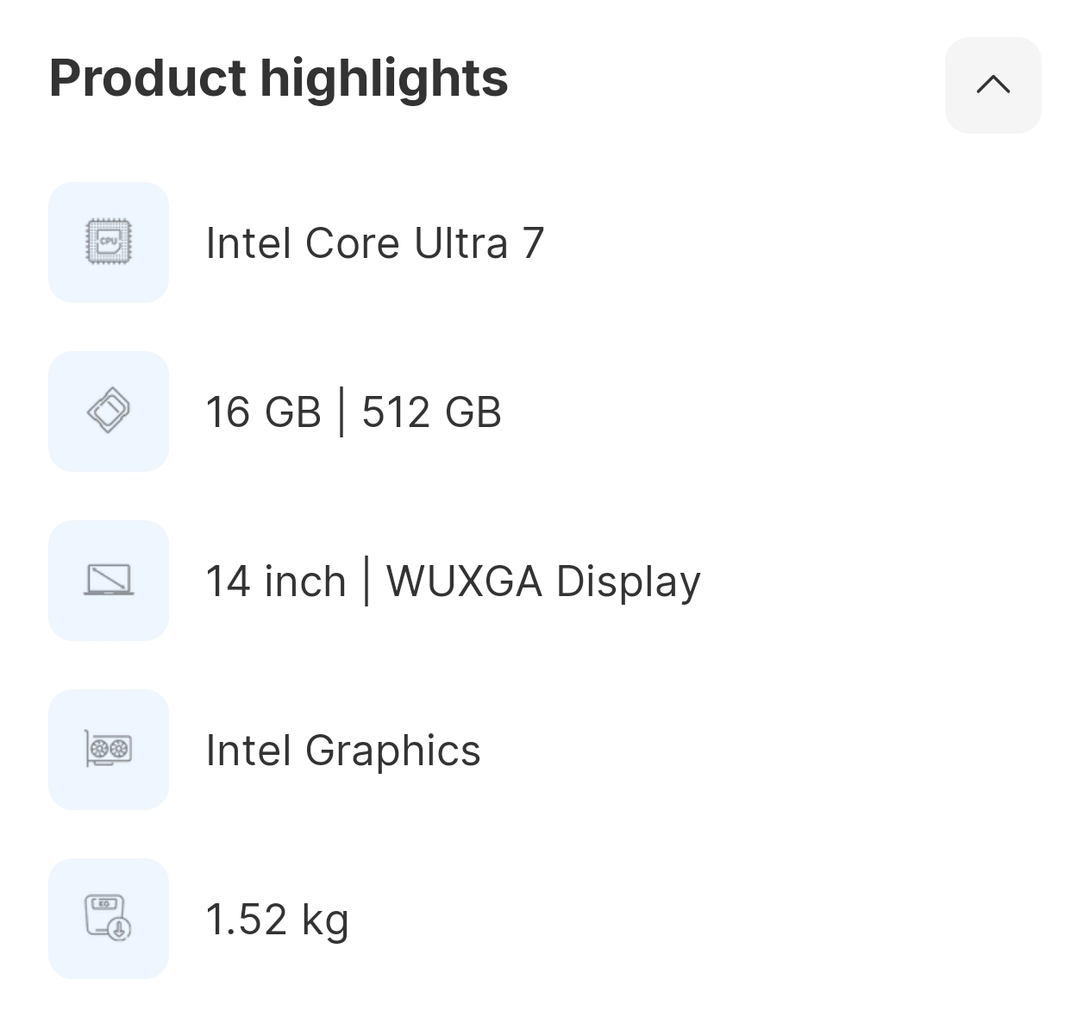Click the Product highlights heading
The height and width of the screenshot is (1024, 1090).
(278, 77)
